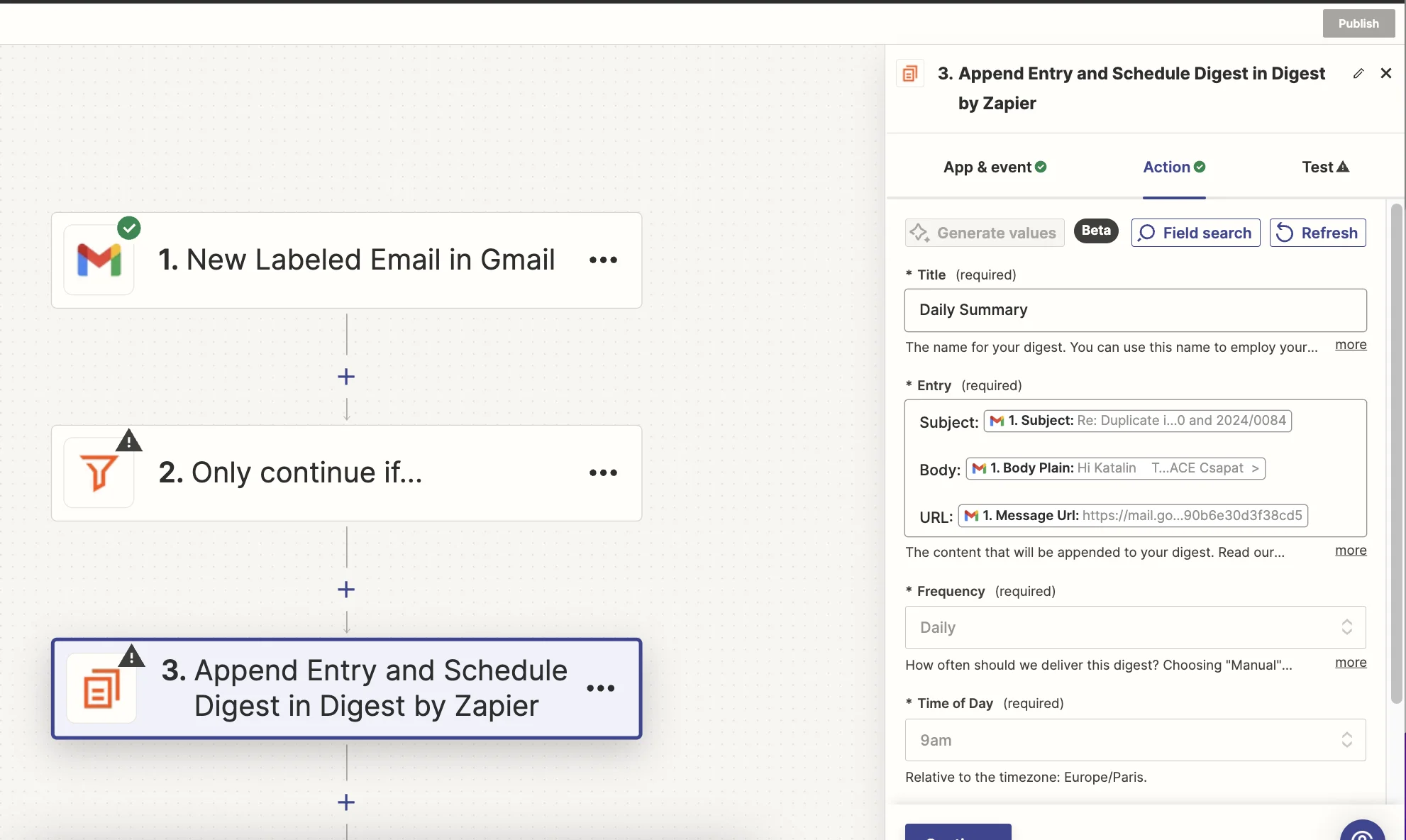Click the Refresh fields button
The height and width of the screenshot is (840, 1406).
[x=1317, y=233]
